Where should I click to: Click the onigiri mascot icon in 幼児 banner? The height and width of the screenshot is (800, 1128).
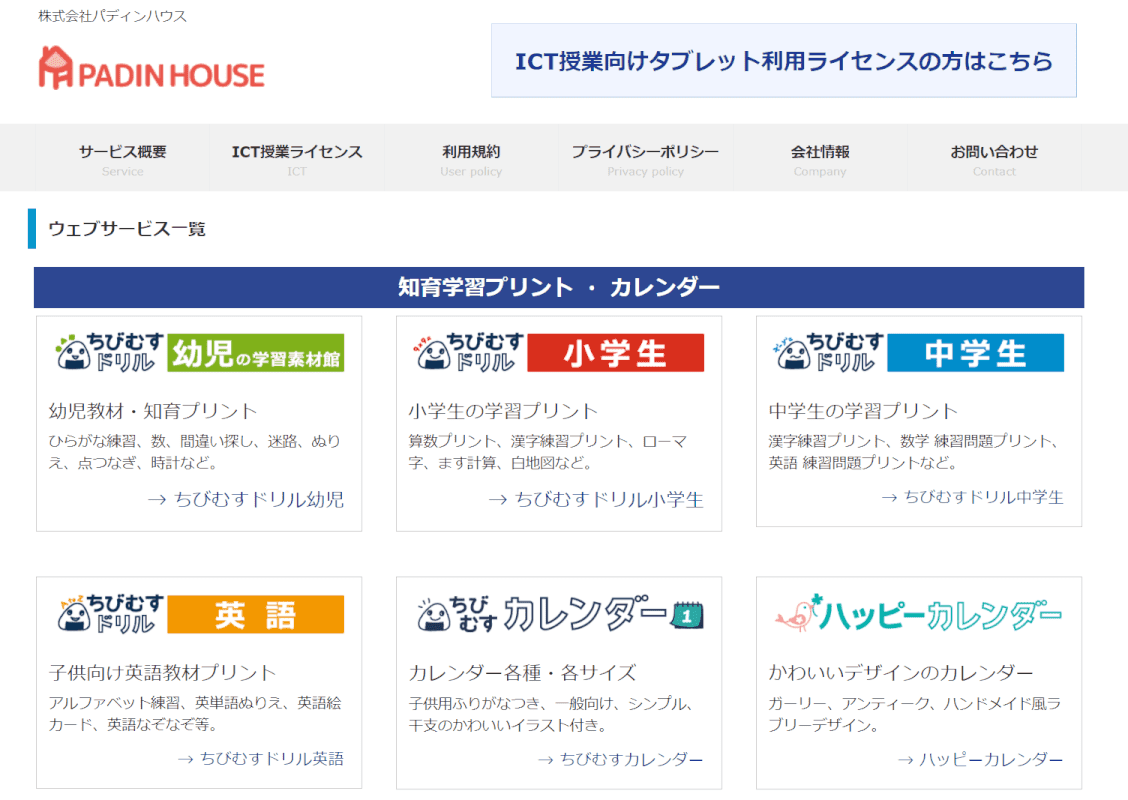[73, 353]
